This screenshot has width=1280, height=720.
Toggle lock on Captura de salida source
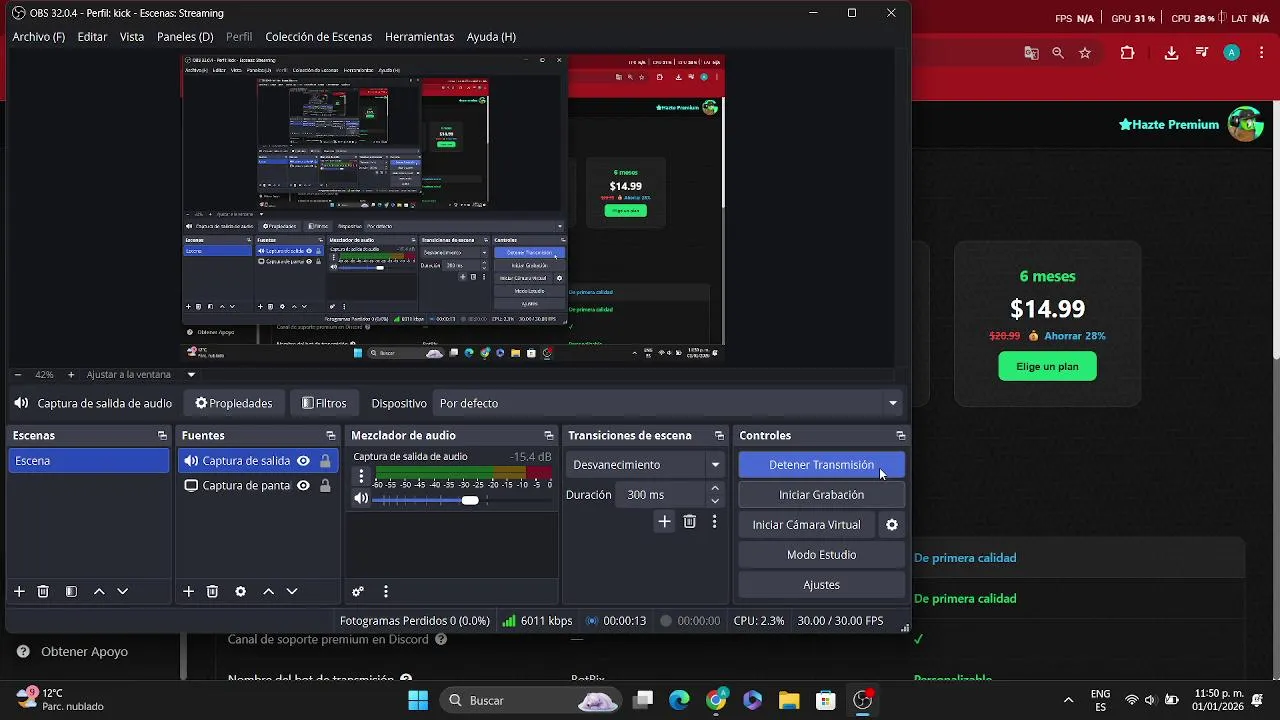325,461
